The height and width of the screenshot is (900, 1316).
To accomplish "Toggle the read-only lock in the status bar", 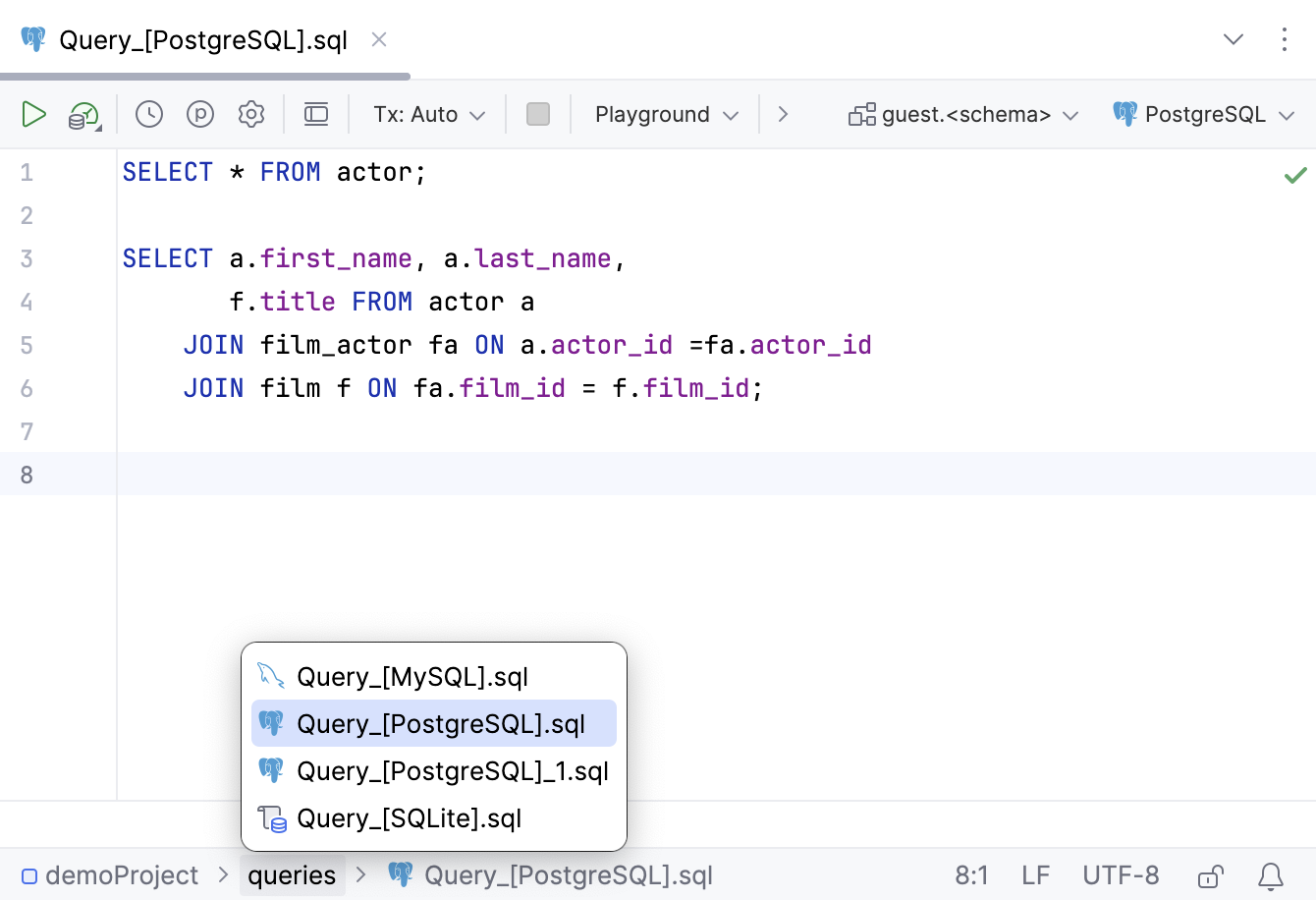I will (1210, 874).
